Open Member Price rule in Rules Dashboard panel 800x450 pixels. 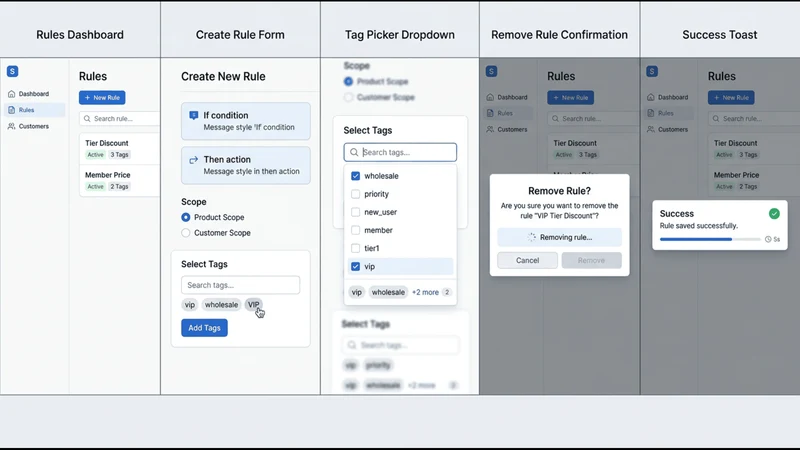click(120, 181)
